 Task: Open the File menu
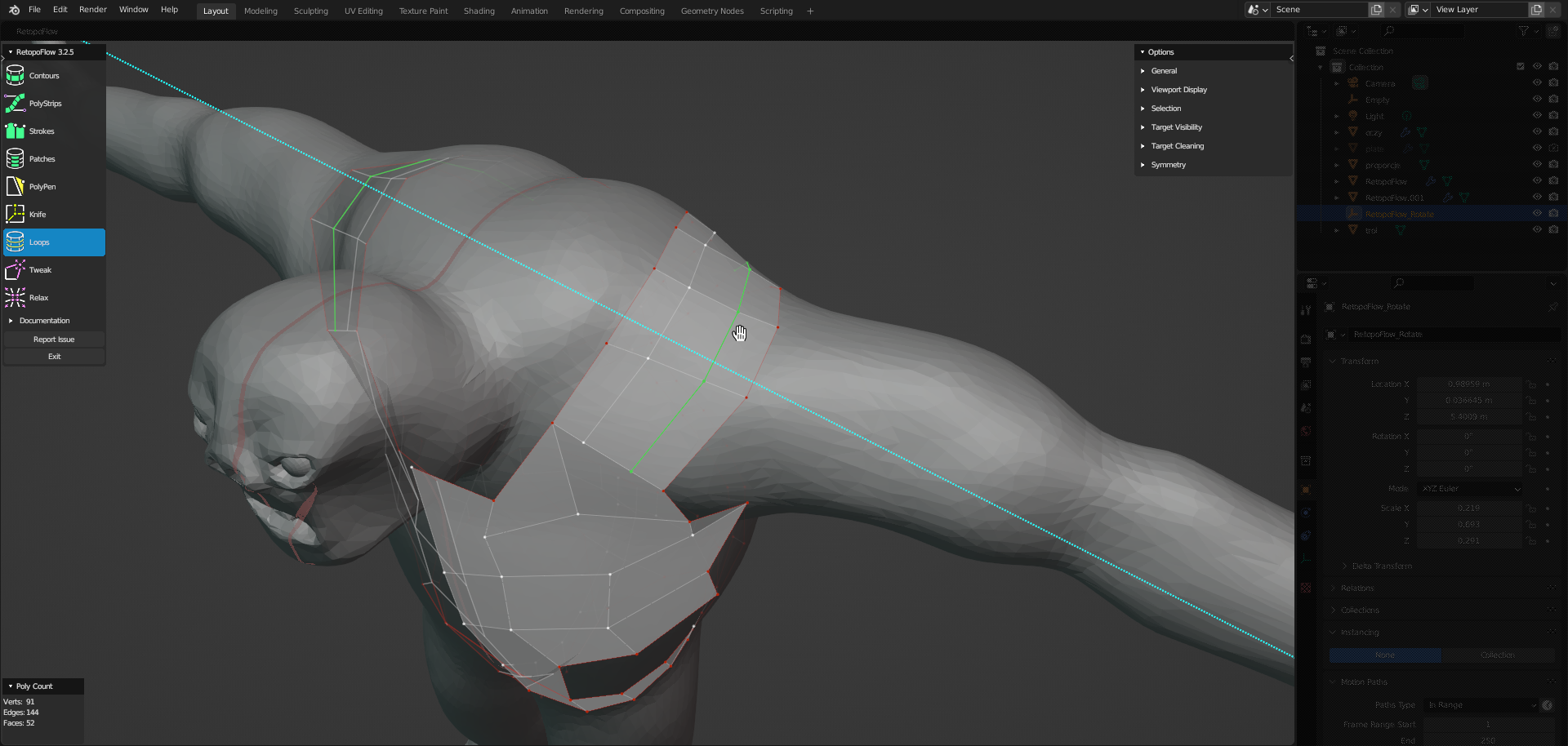click(34, 10)
